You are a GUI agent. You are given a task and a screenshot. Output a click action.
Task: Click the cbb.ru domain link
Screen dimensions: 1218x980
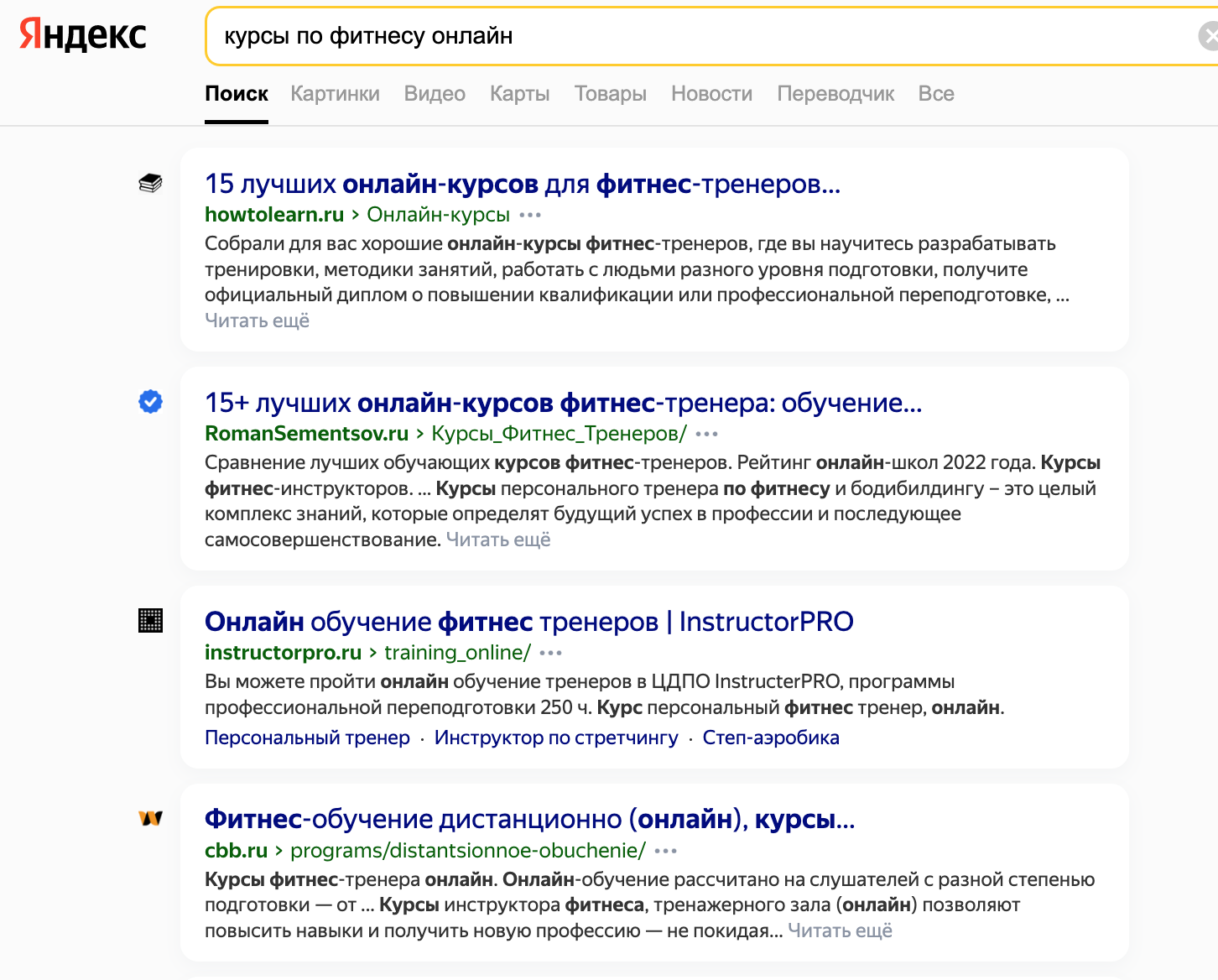236,851
